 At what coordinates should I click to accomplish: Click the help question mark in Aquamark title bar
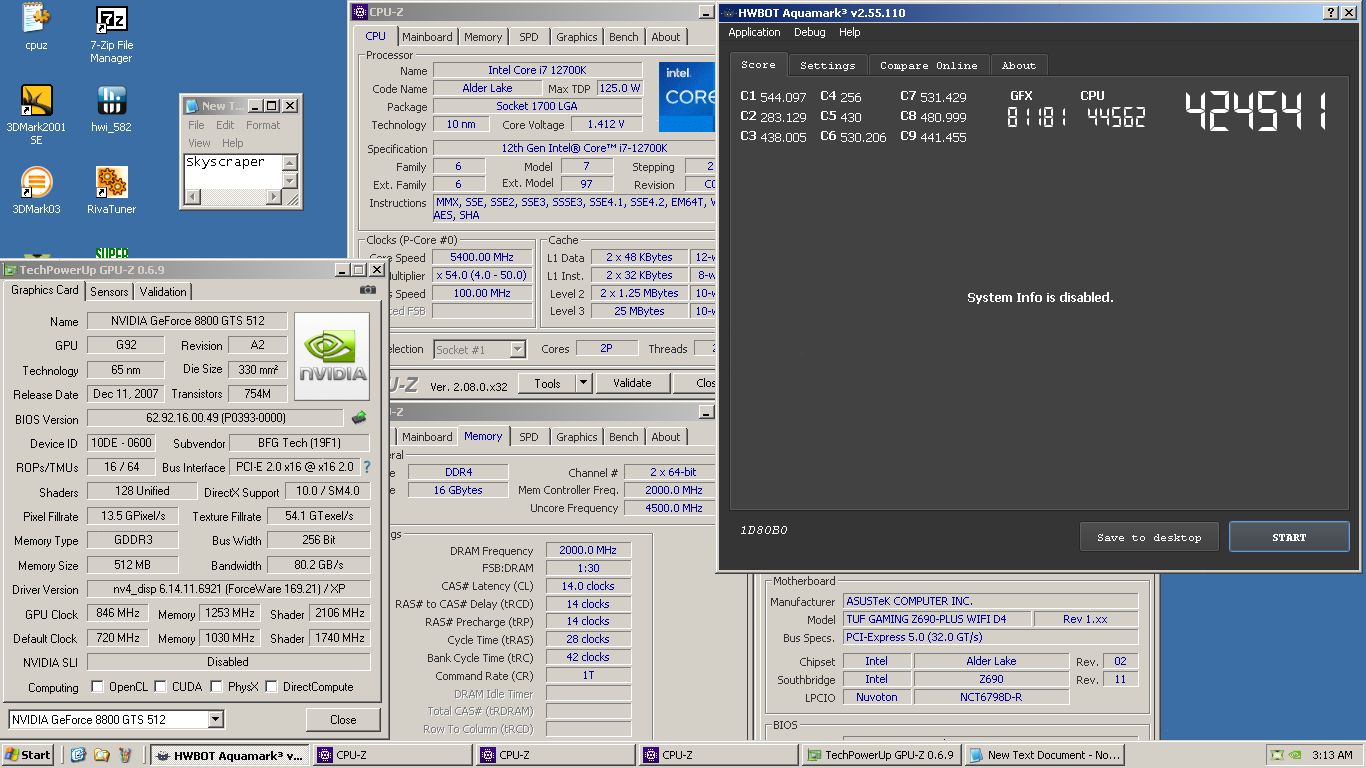pyautogui.click(x=1331, y=13)
